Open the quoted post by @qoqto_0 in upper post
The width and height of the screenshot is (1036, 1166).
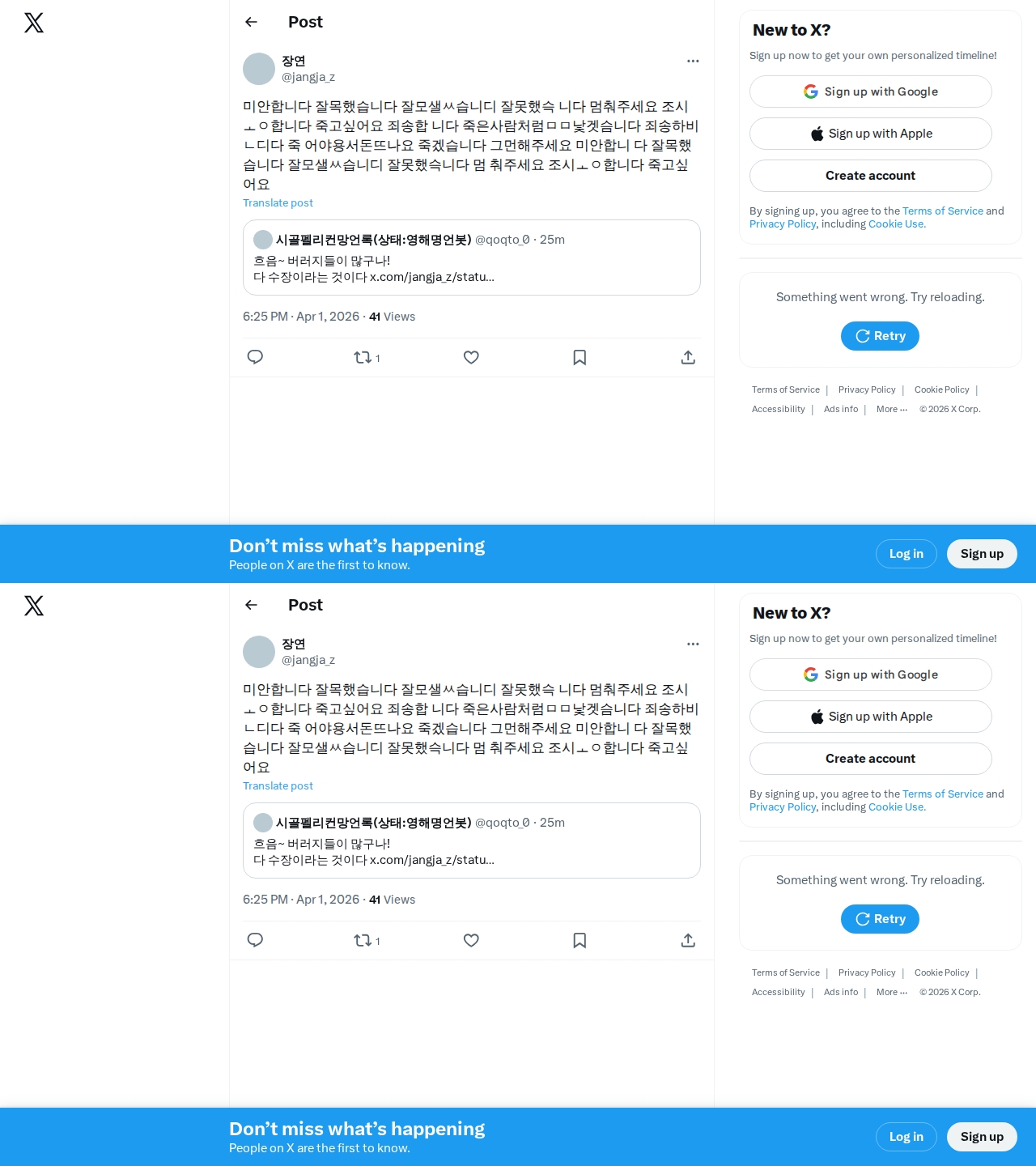(472, 257)
